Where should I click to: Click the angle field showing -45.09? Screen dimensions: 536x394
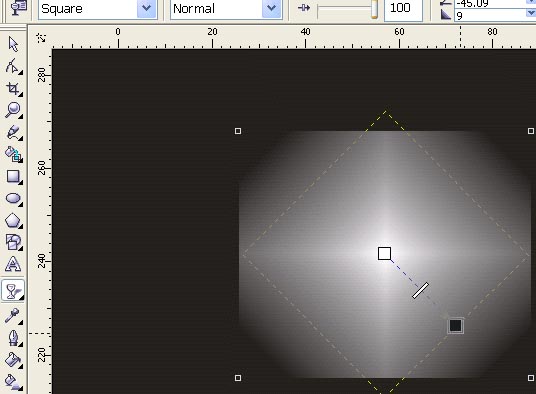[490, 3]
